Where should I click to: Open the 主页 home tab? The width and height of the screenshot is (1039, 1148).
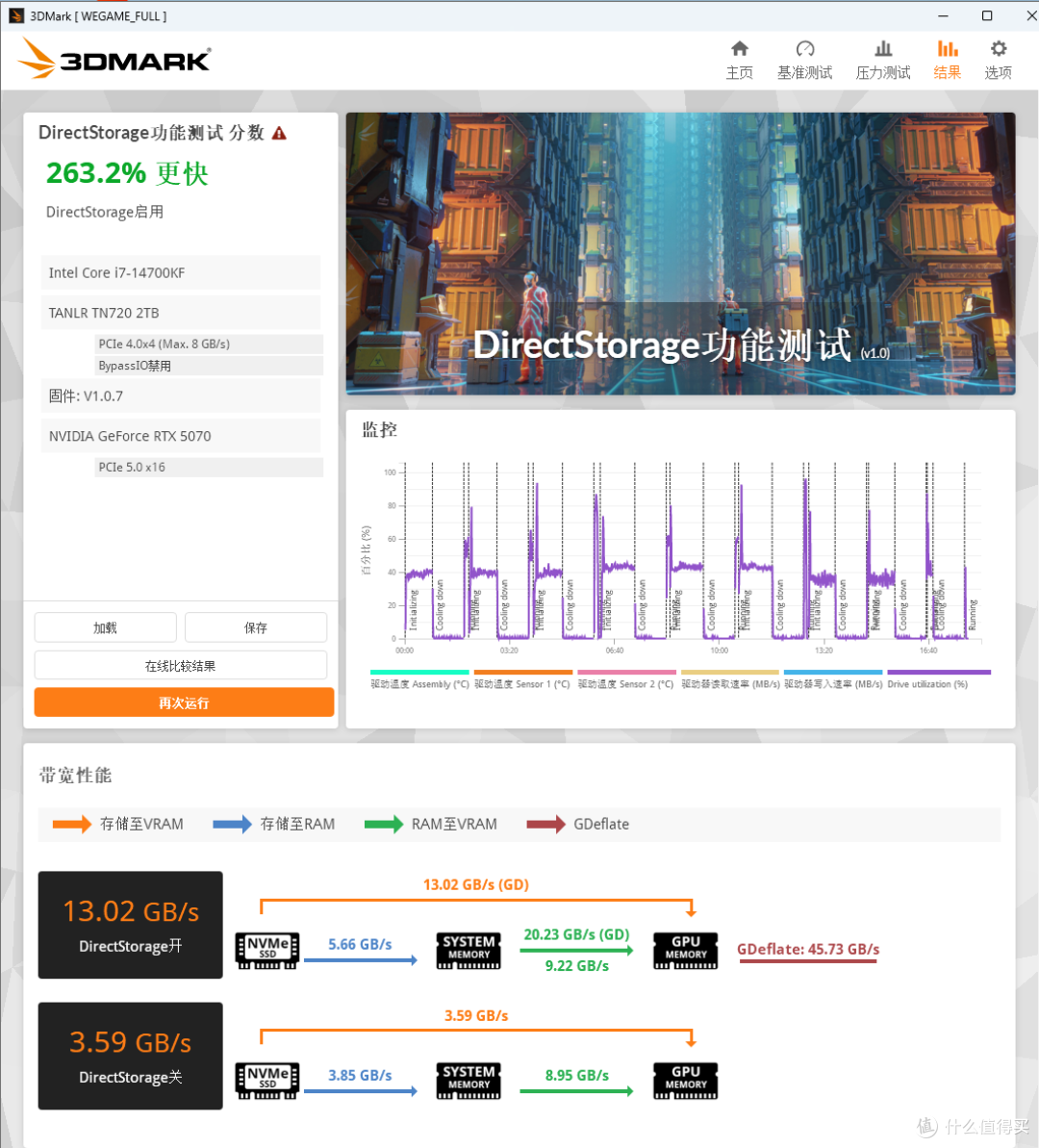(740, 60)
